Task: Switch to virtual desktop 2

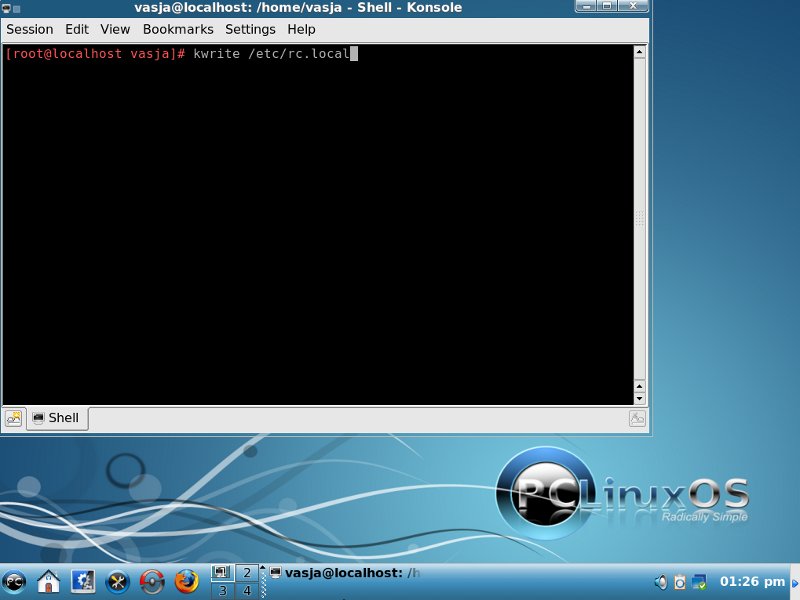Action: click(x=246, y=573)
